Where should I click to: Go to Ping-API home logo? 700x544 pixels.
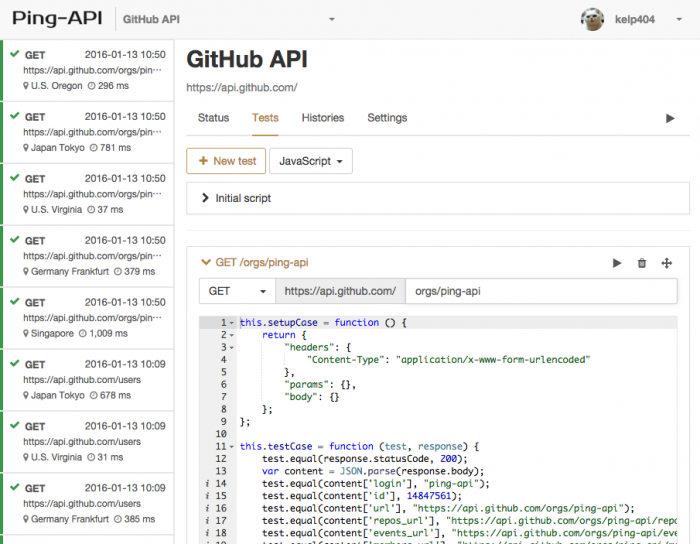click(57, 19)
